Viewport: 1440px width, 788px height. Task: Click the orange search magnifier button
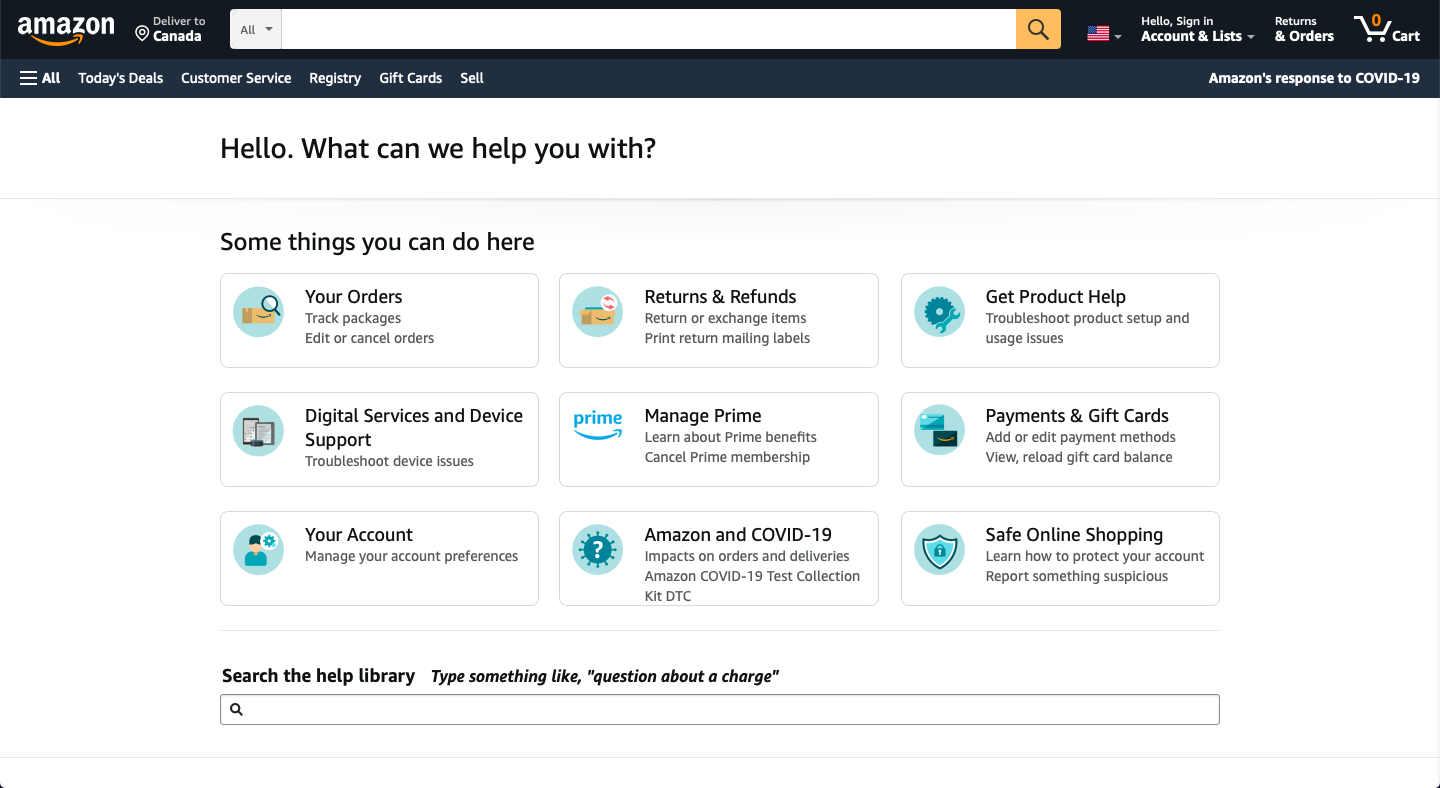pos(1038,30)
